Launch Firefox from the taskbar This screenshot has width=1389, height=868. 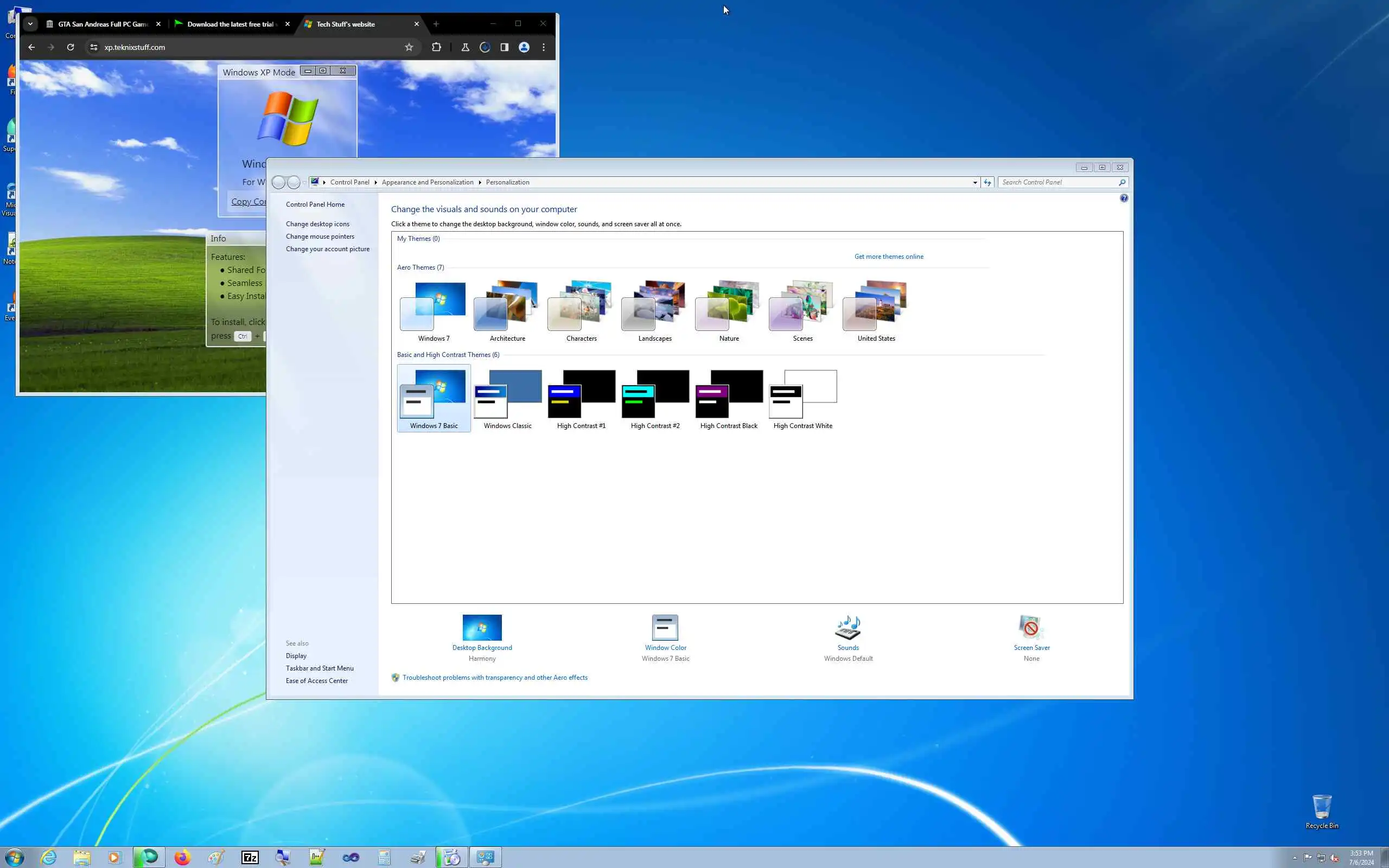(x=182, y=857)
